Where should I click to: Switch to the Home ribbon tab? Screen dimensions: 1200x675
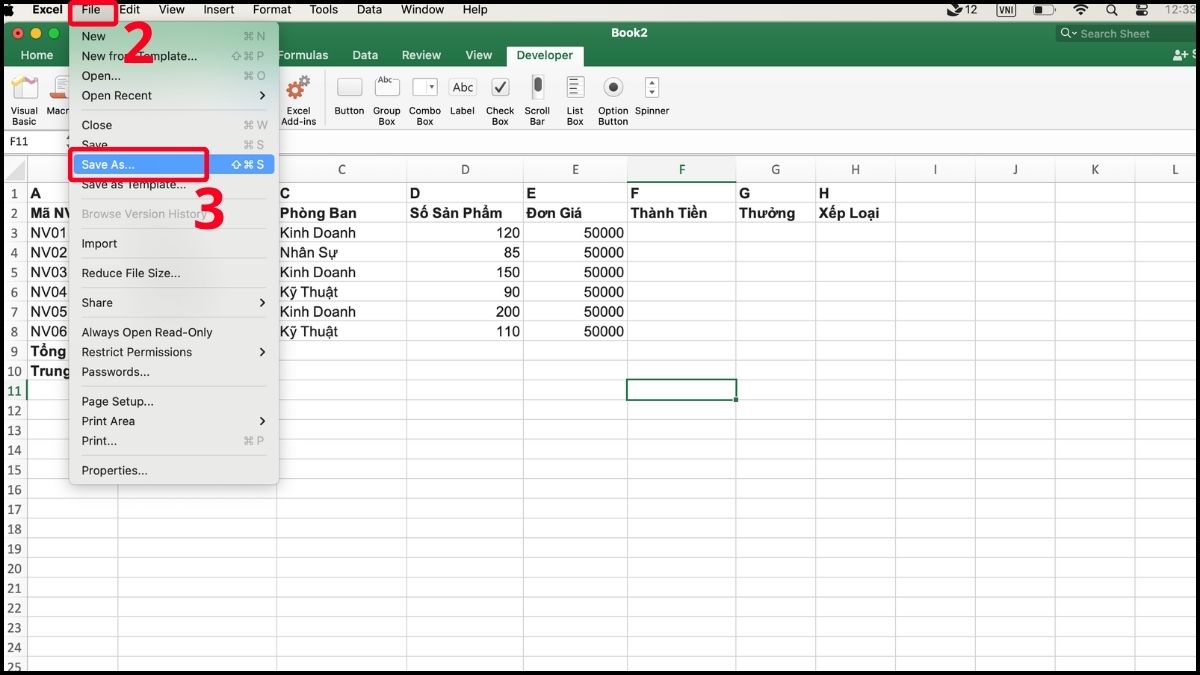[x=37, y=56]
